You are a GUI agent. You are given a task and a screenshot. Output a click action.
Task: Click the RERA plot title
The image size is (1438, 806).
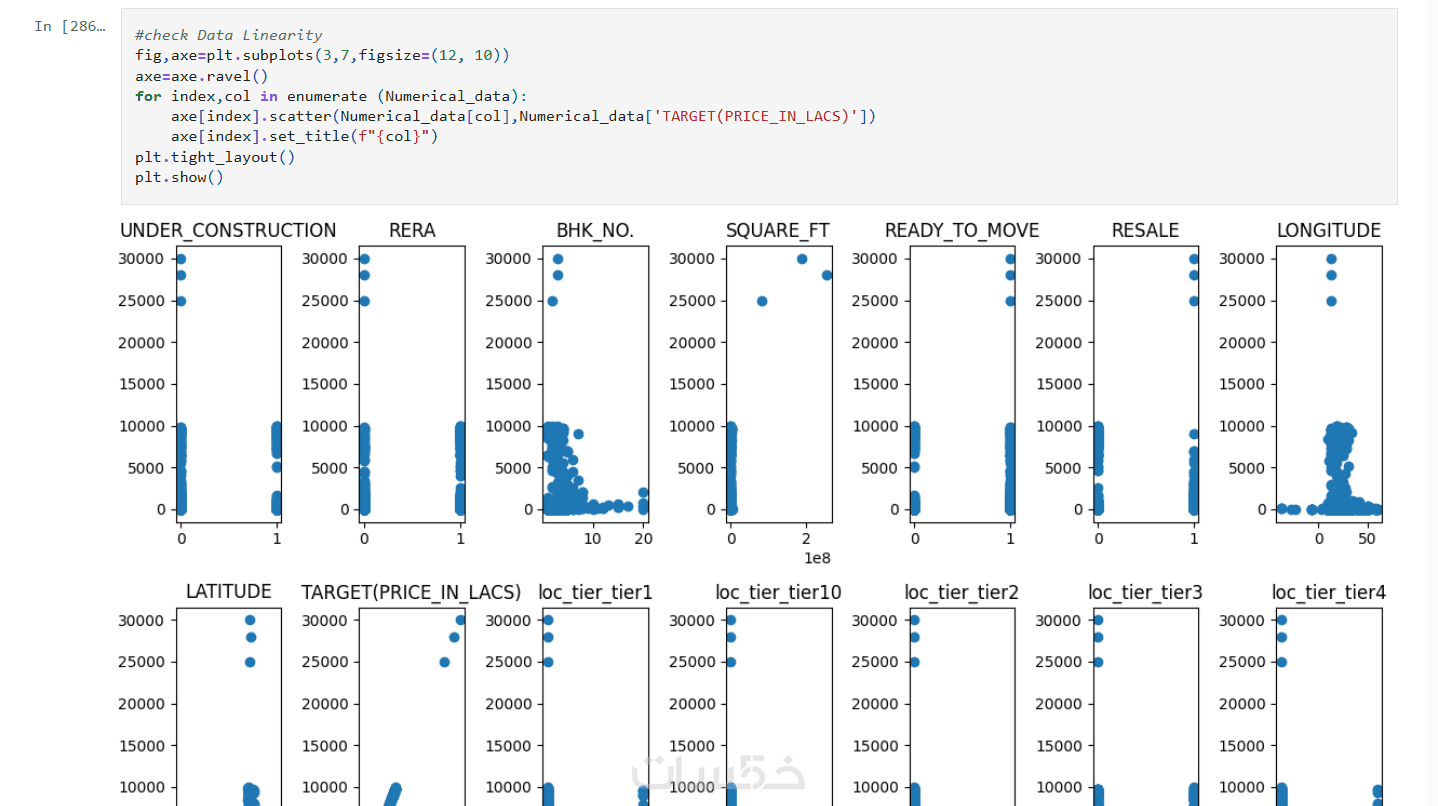(412, 230)
